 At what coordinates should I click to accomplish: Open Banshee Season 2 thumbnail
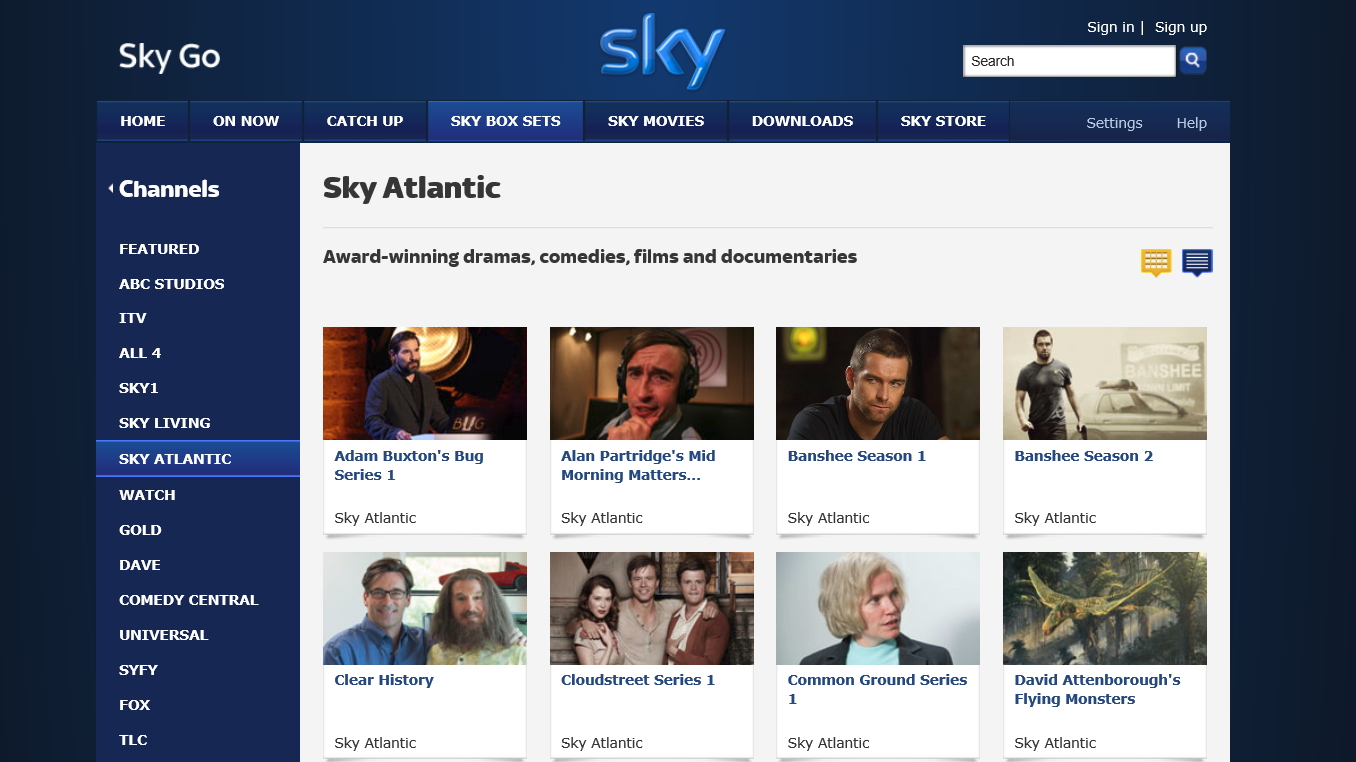1105,383
